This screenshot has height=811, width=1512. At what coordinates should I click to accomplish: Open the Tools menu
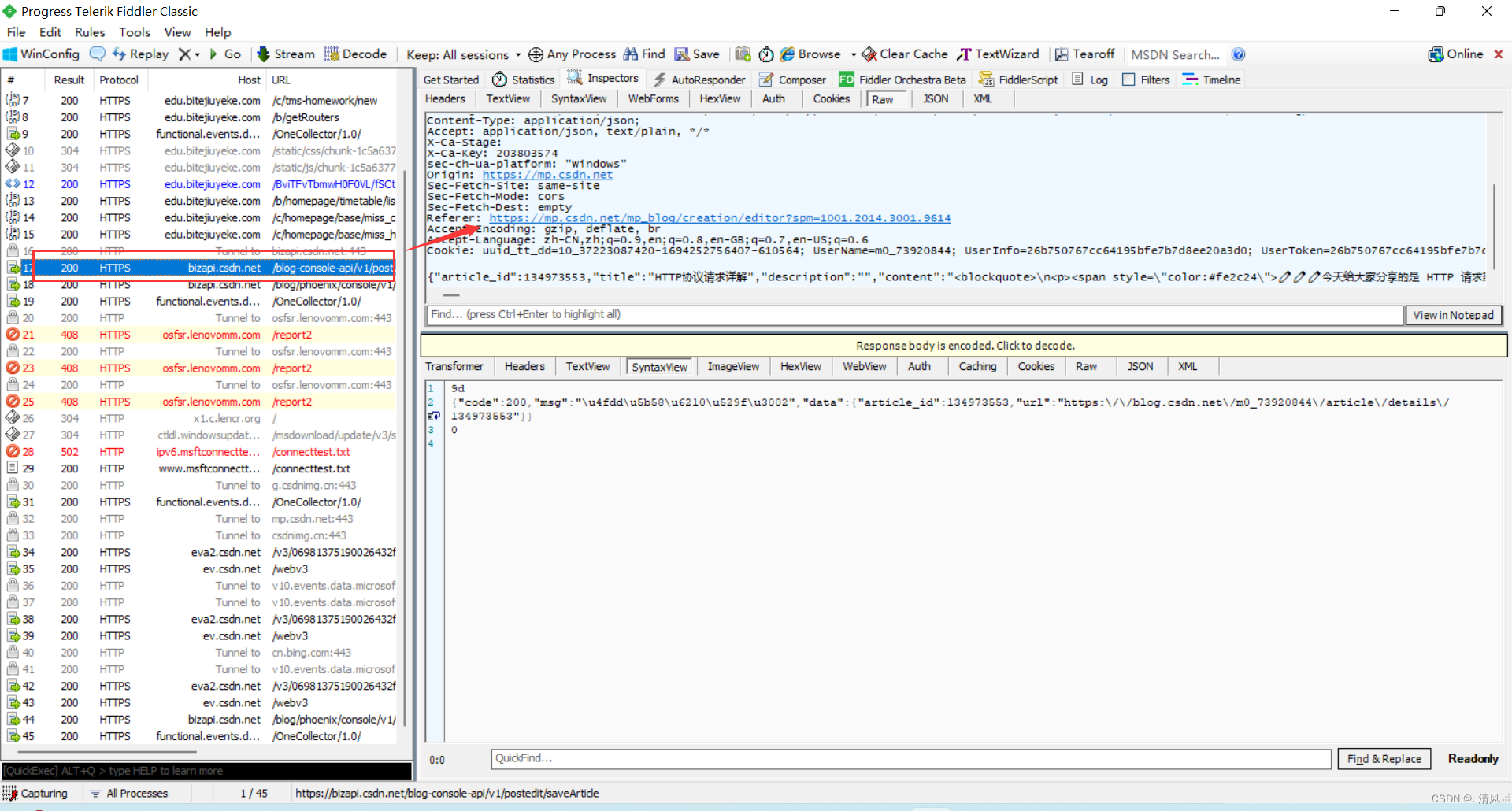(x=135, y=32)
